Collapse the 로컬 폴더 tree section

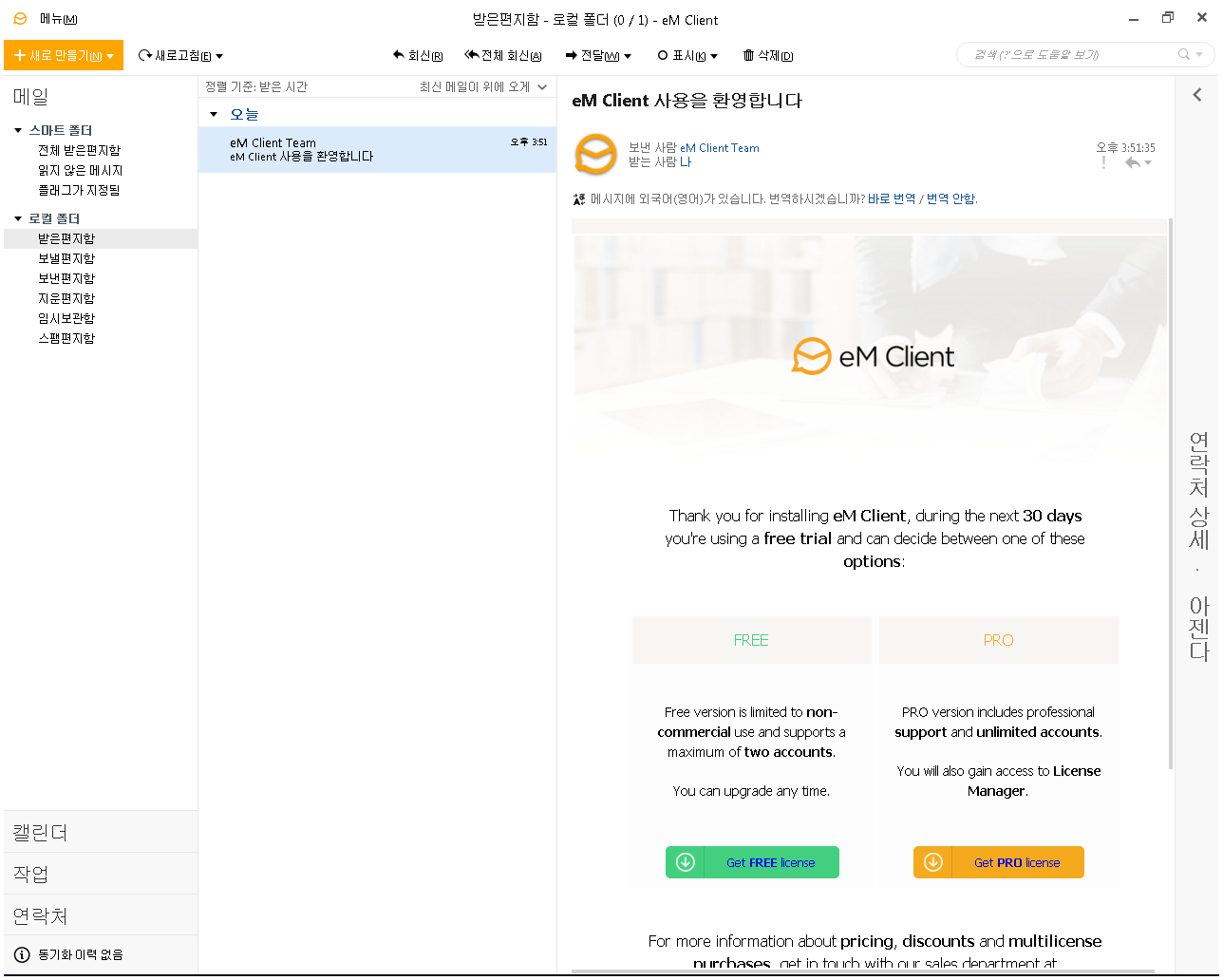(18, 219)
